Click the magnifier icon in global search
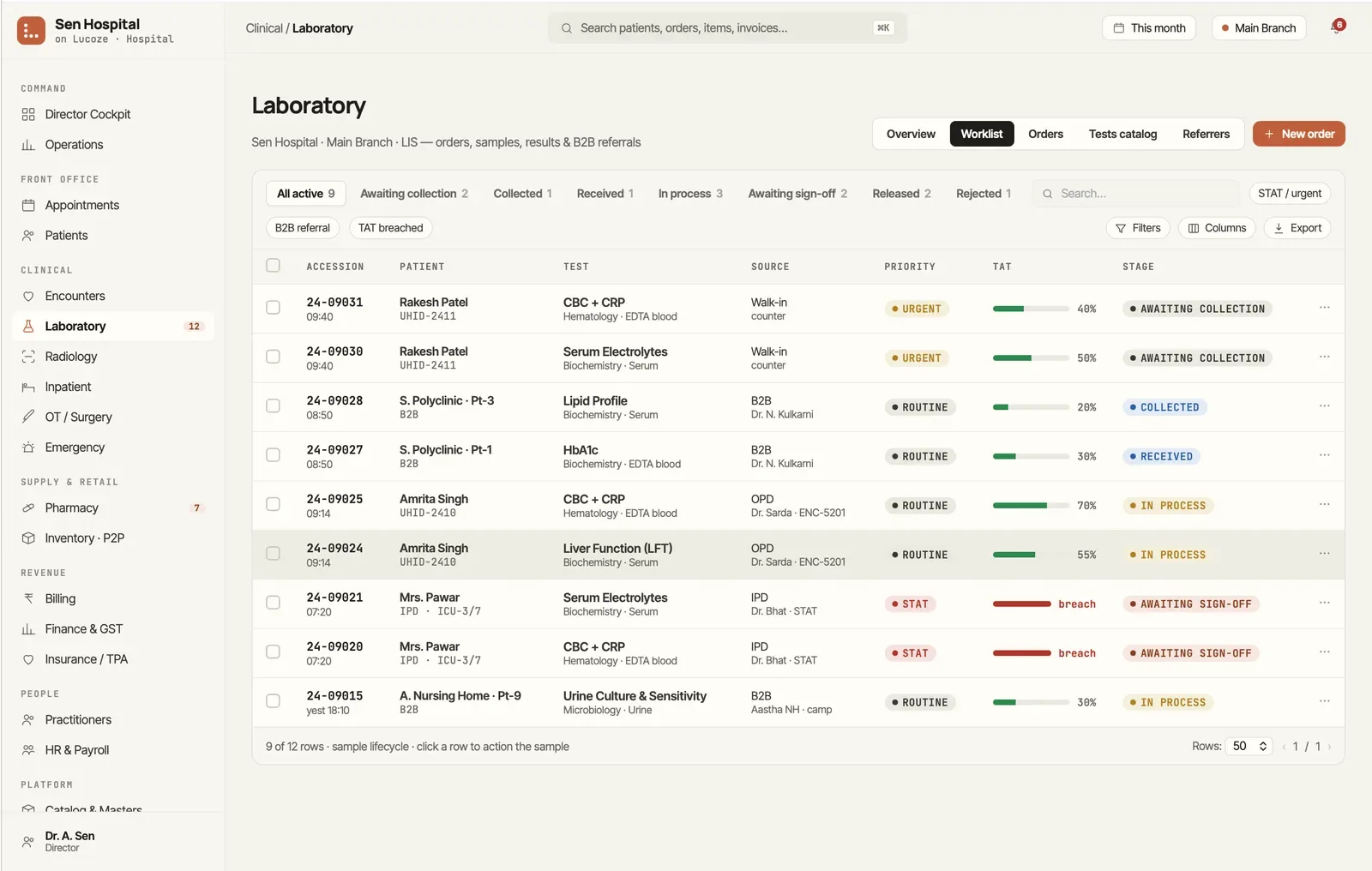 pos(567,28)
